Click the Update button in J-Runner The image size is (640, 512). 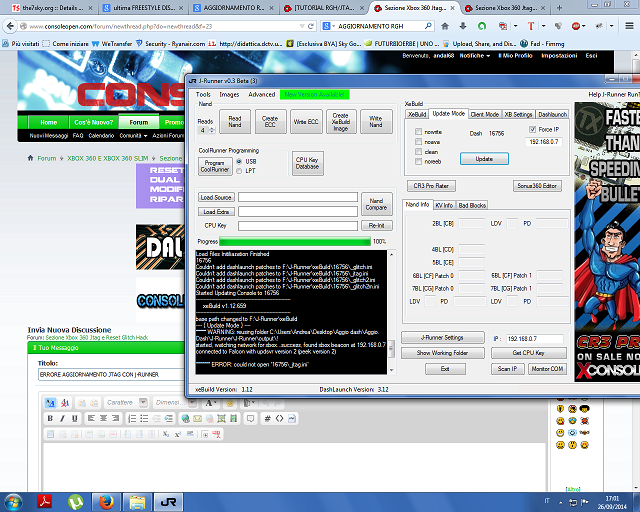484,159
